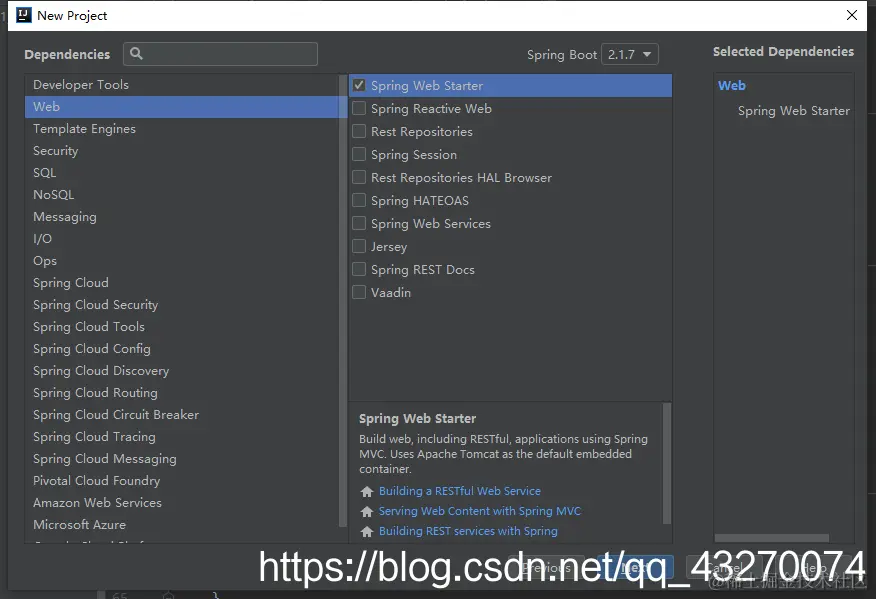
Task: Select Microsoft Azure category
Action: pyautogui.click(x=182, y=524)
